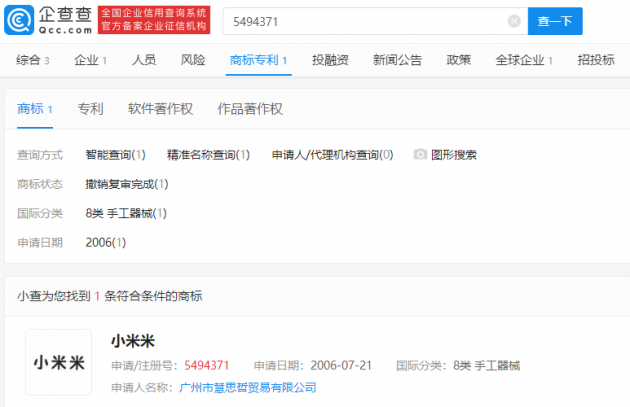630x407 pixels.
Task: Select the 商标专利 tab
Action: point(258,60)
